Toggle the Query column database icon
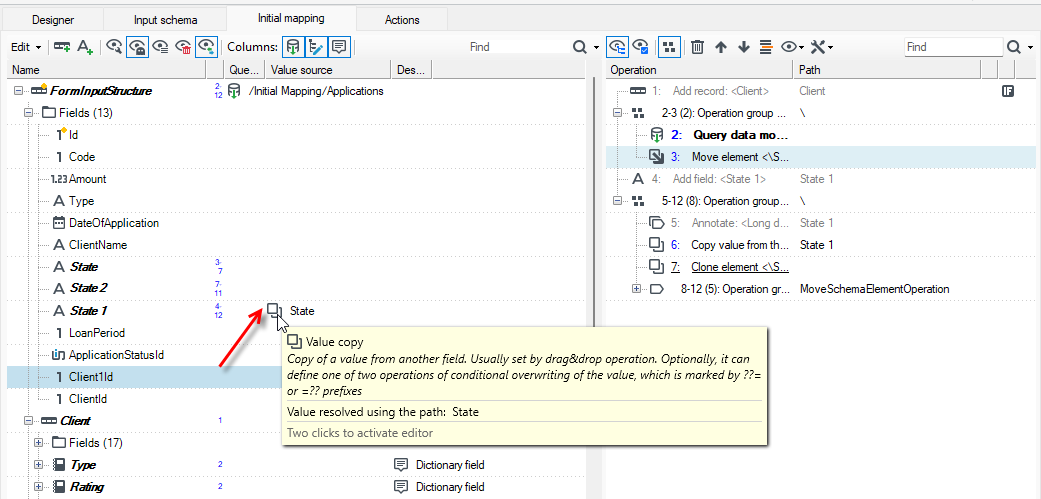Screen dimensions: 1041x499 point(292,47)
